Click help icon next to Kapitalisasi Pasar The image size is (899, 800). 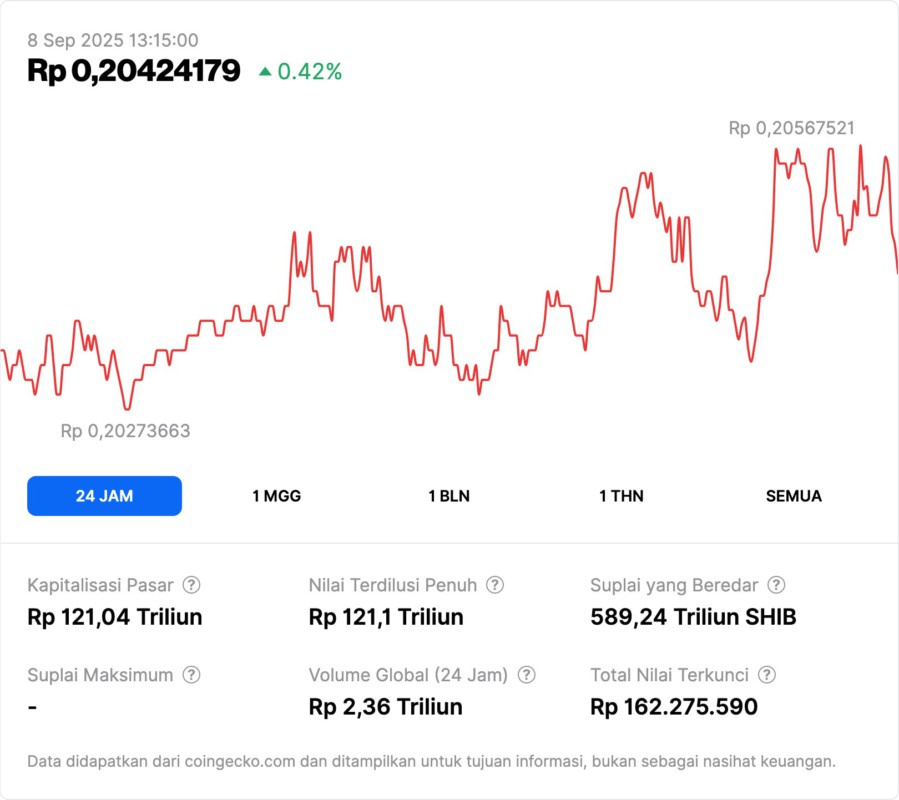[191, 585]
